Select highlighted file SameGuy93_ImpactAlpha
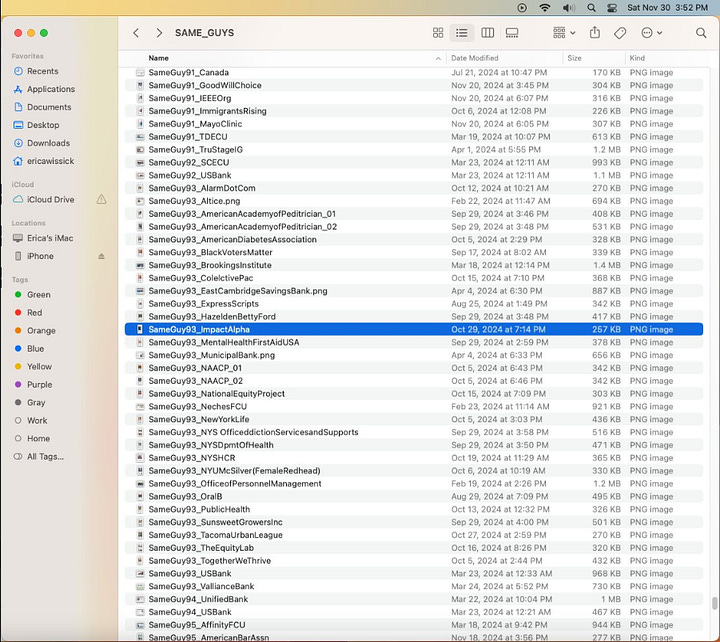Viewport: 720px width, 642px height. pyautogui.click(x=414, y=329)
